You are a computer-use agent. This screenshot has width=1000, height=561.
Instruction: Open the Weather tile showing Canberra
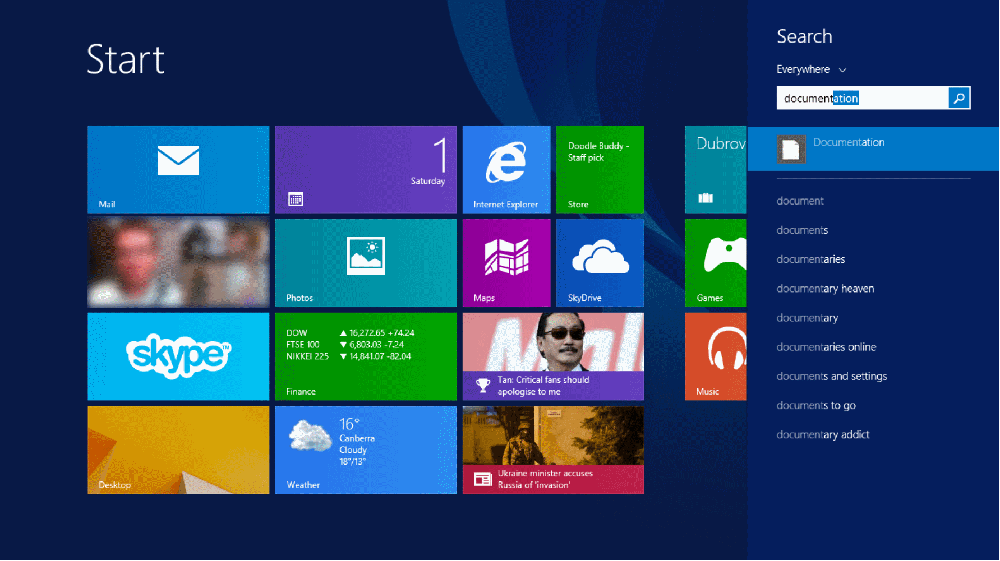tap(365, 450)
